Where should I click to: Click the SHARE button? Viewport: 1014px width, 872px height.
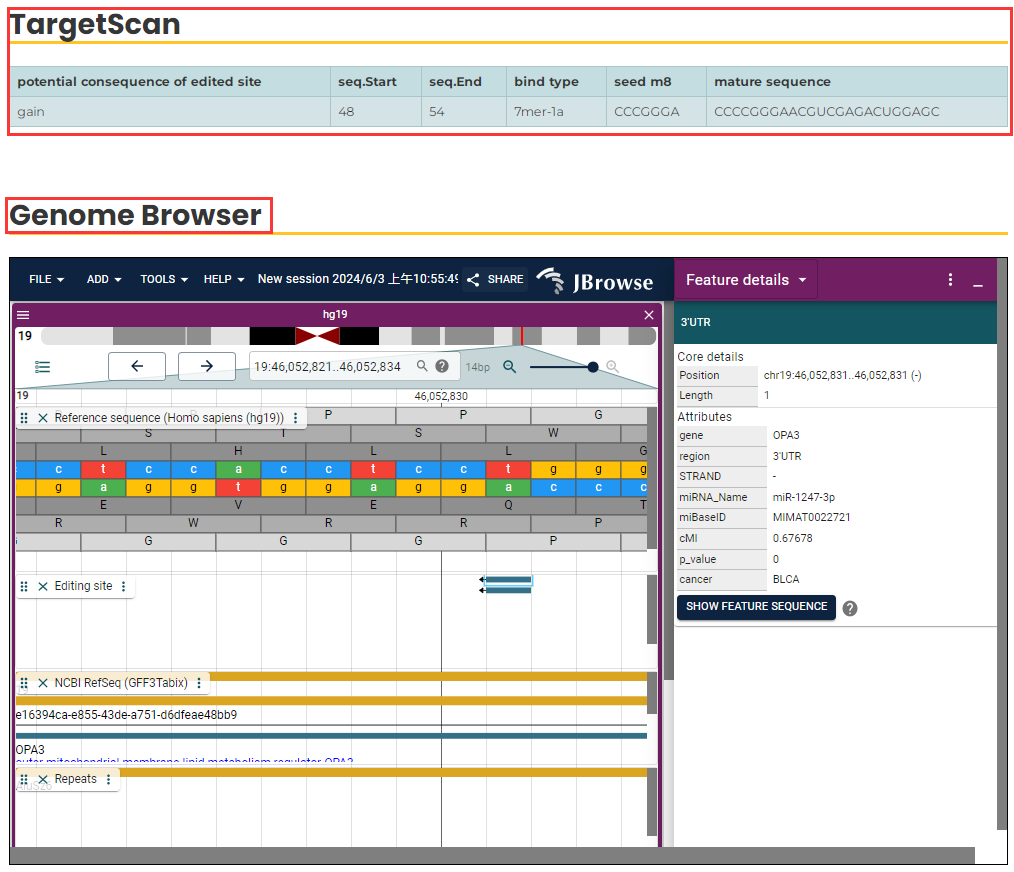495,279
